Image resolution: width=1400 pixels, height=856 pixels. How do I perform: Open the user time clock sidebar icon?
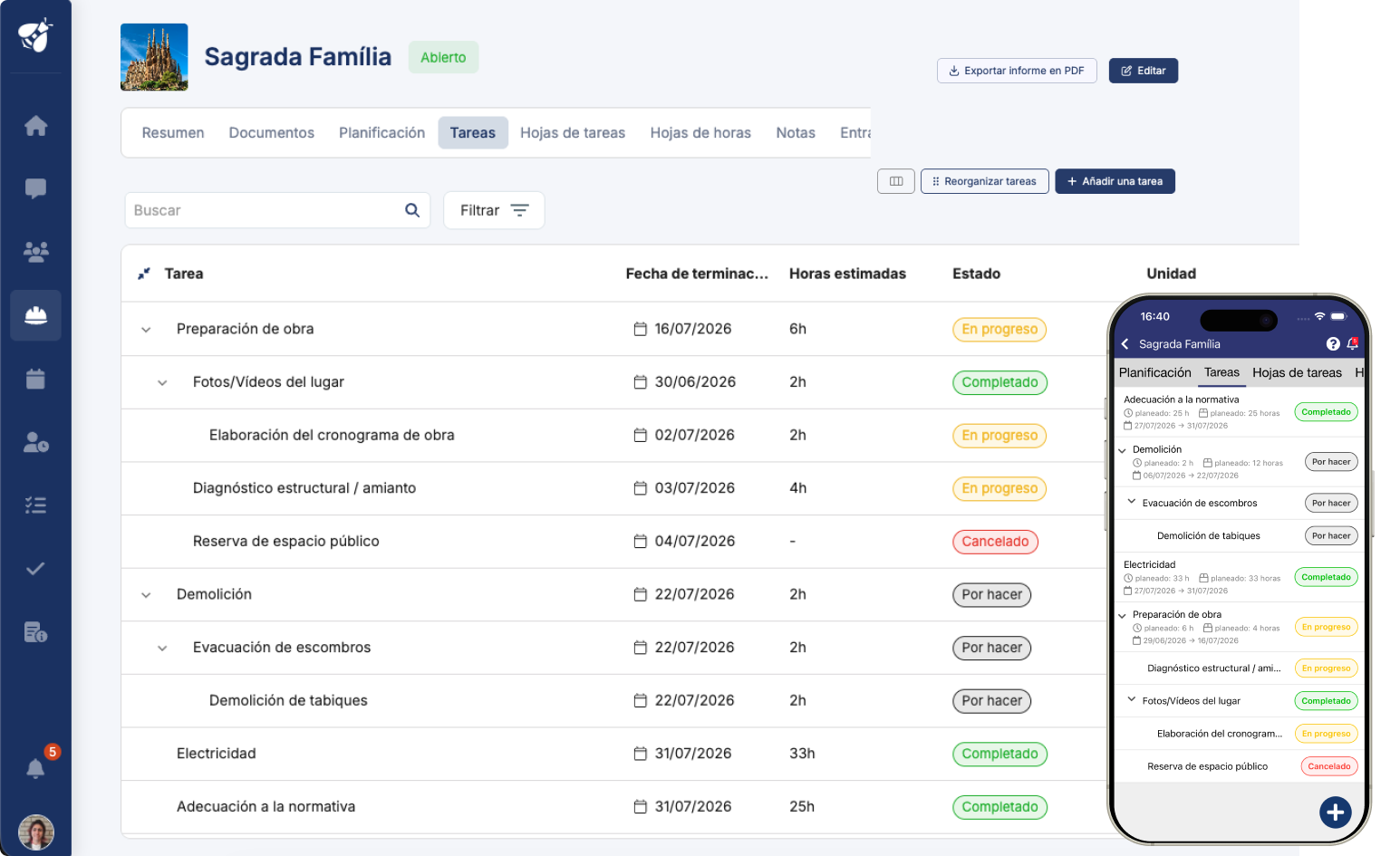(x=35, y=442)
